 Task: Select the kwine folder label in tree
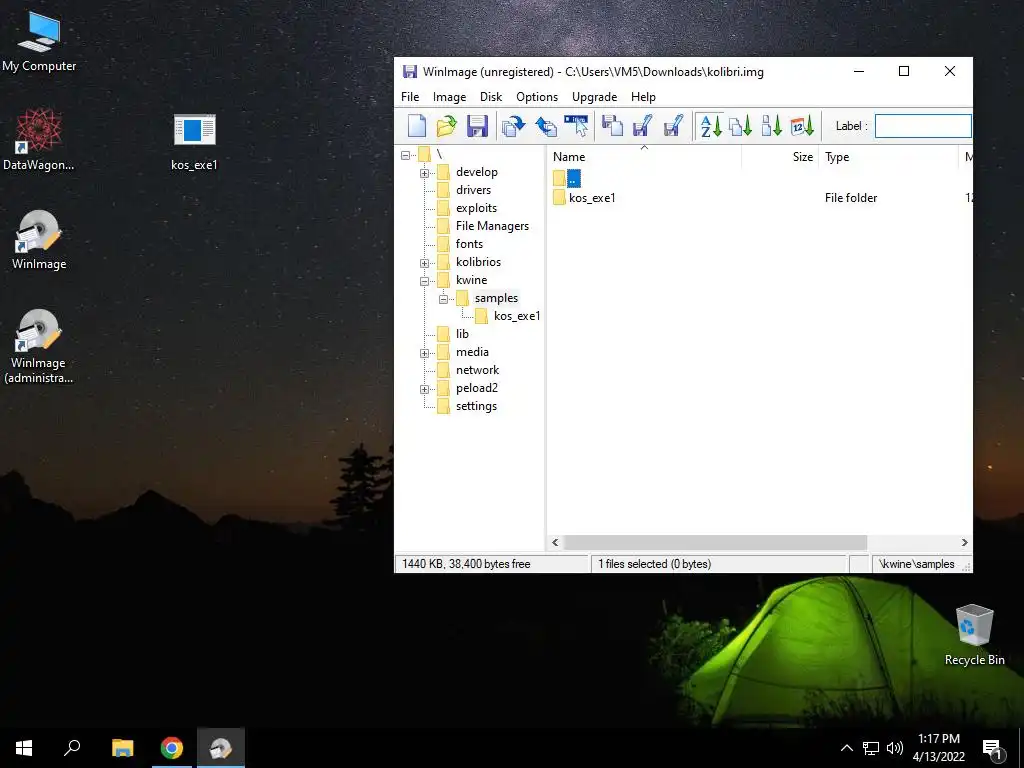[472, 280]
